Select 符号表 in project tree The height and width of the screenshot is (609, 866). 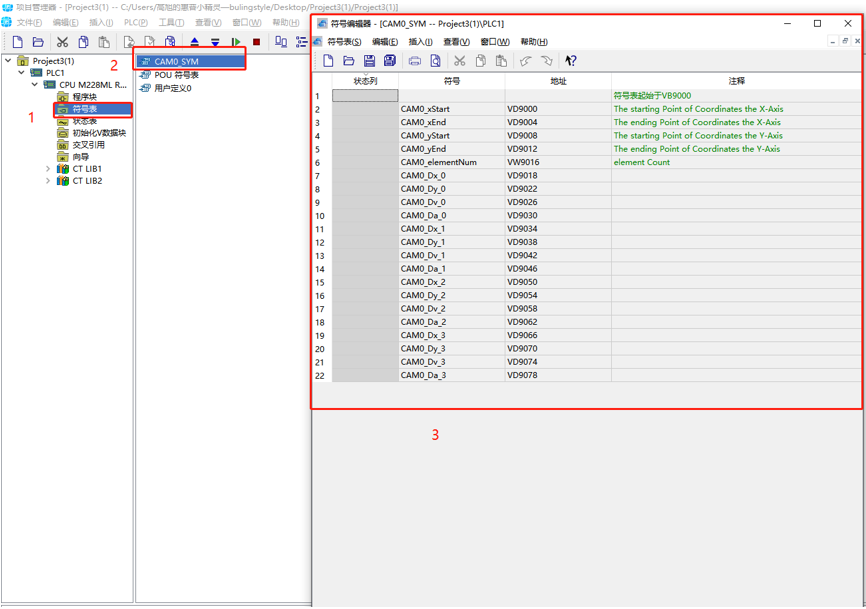[x=85, y=109]
